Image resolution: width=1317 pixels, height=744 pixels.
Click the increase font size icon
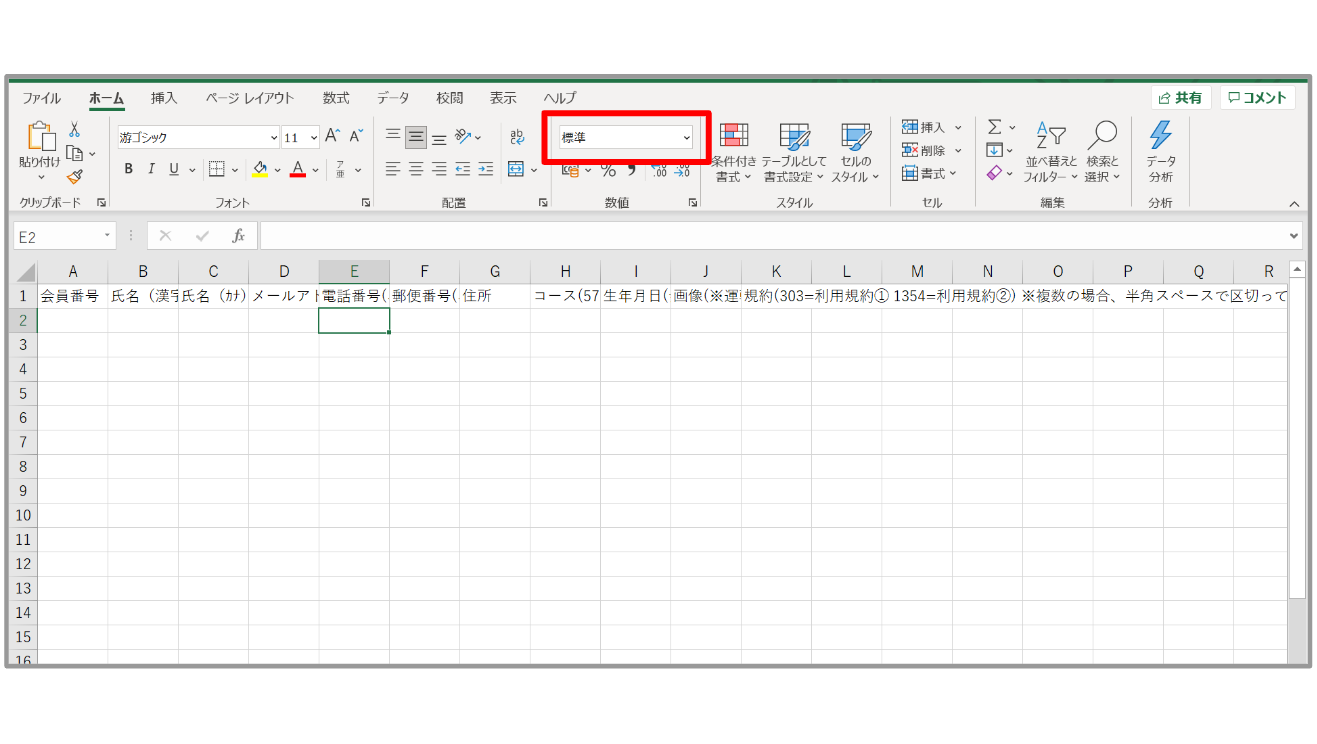[333, 137]
